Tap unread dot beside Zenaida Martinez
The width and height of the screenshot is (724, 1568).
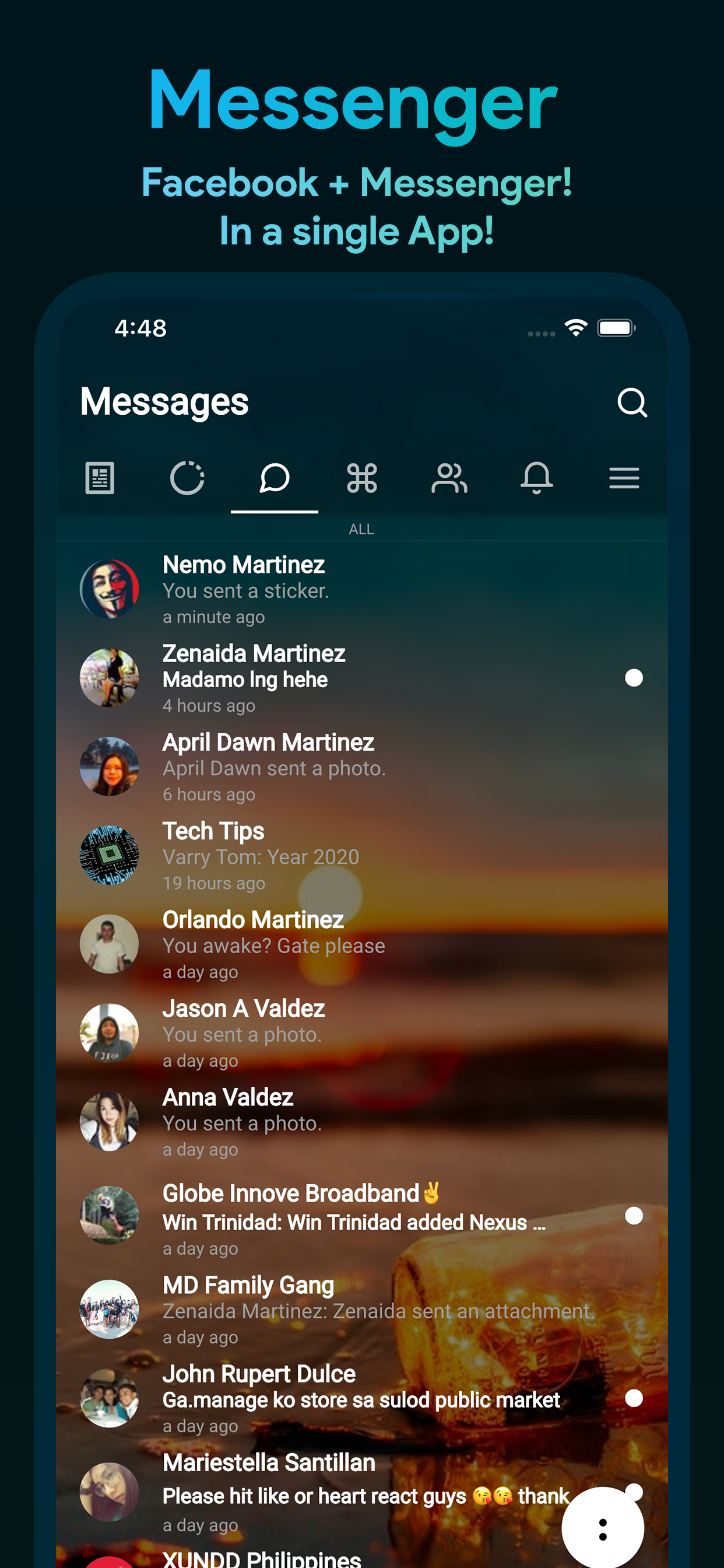(634, 677)
